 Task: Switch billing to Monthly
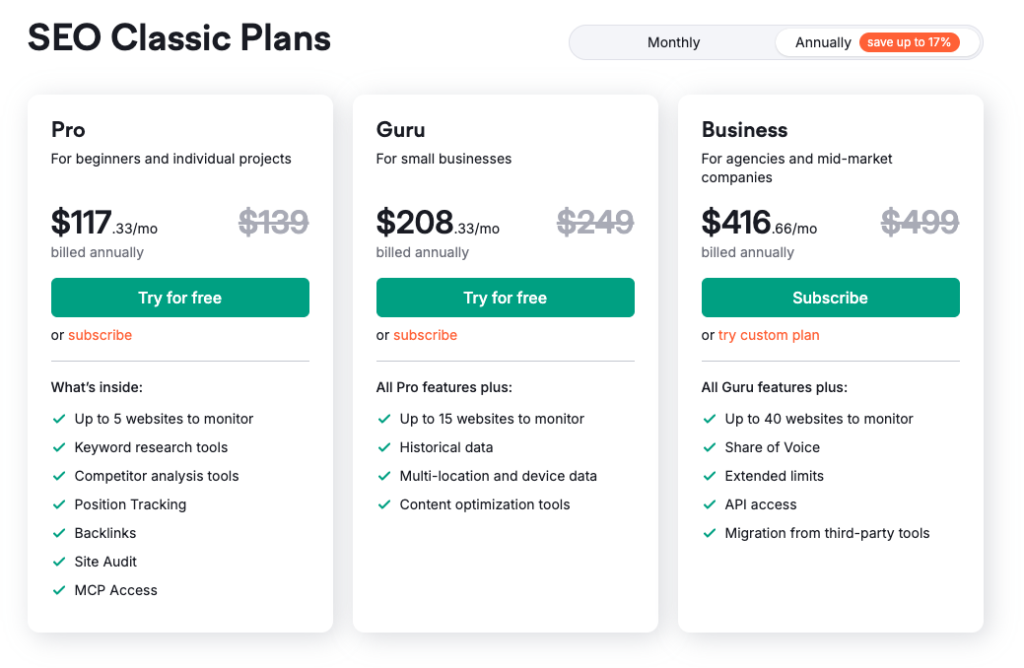[673, 42]
